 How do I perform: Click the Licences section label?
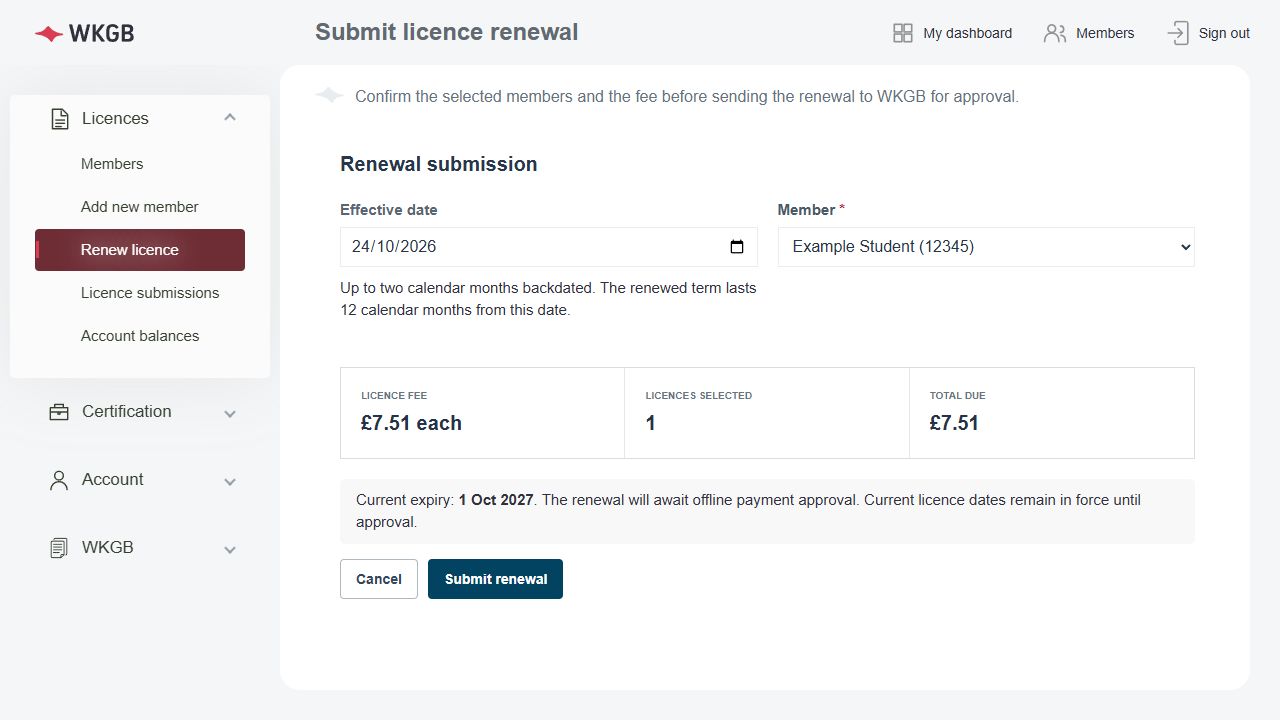115,118
